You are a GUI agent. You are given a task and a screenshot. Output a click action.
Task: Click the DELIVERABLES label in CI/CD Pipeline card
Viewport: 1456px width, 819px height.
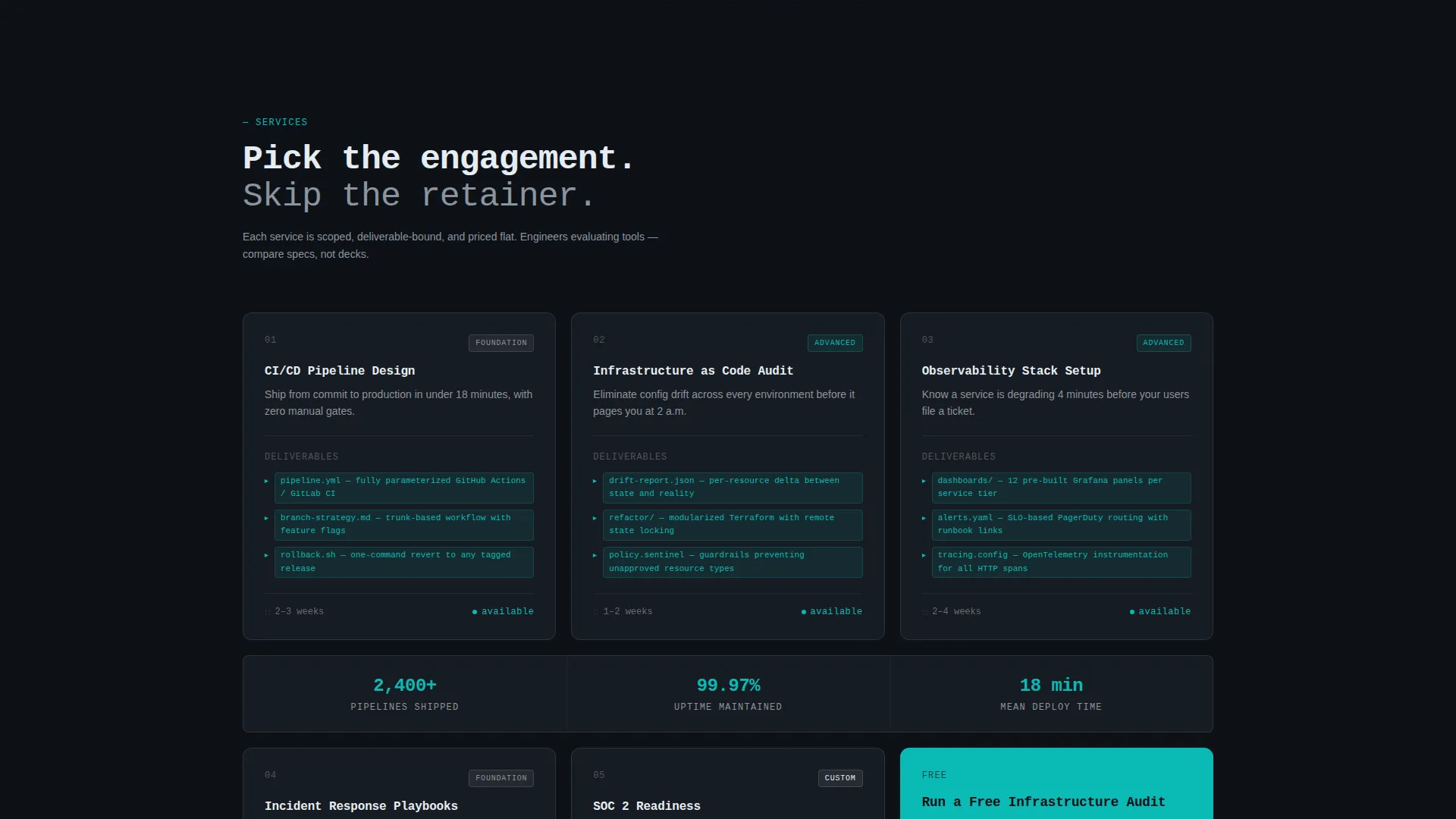[301, 457]
